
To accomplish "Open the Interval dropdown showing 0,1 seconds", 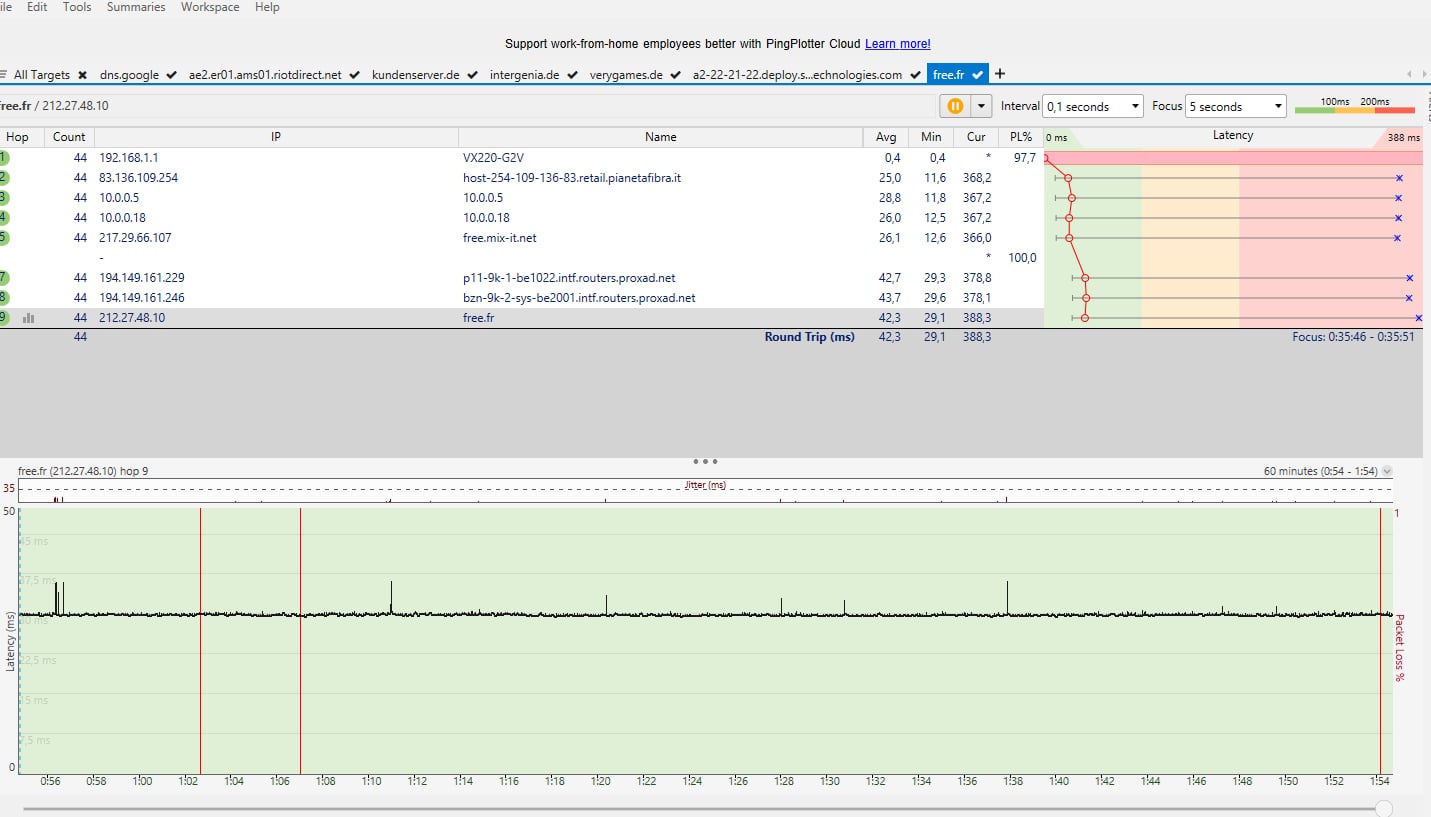I will pyautogui.click(x=1092, y=106).
